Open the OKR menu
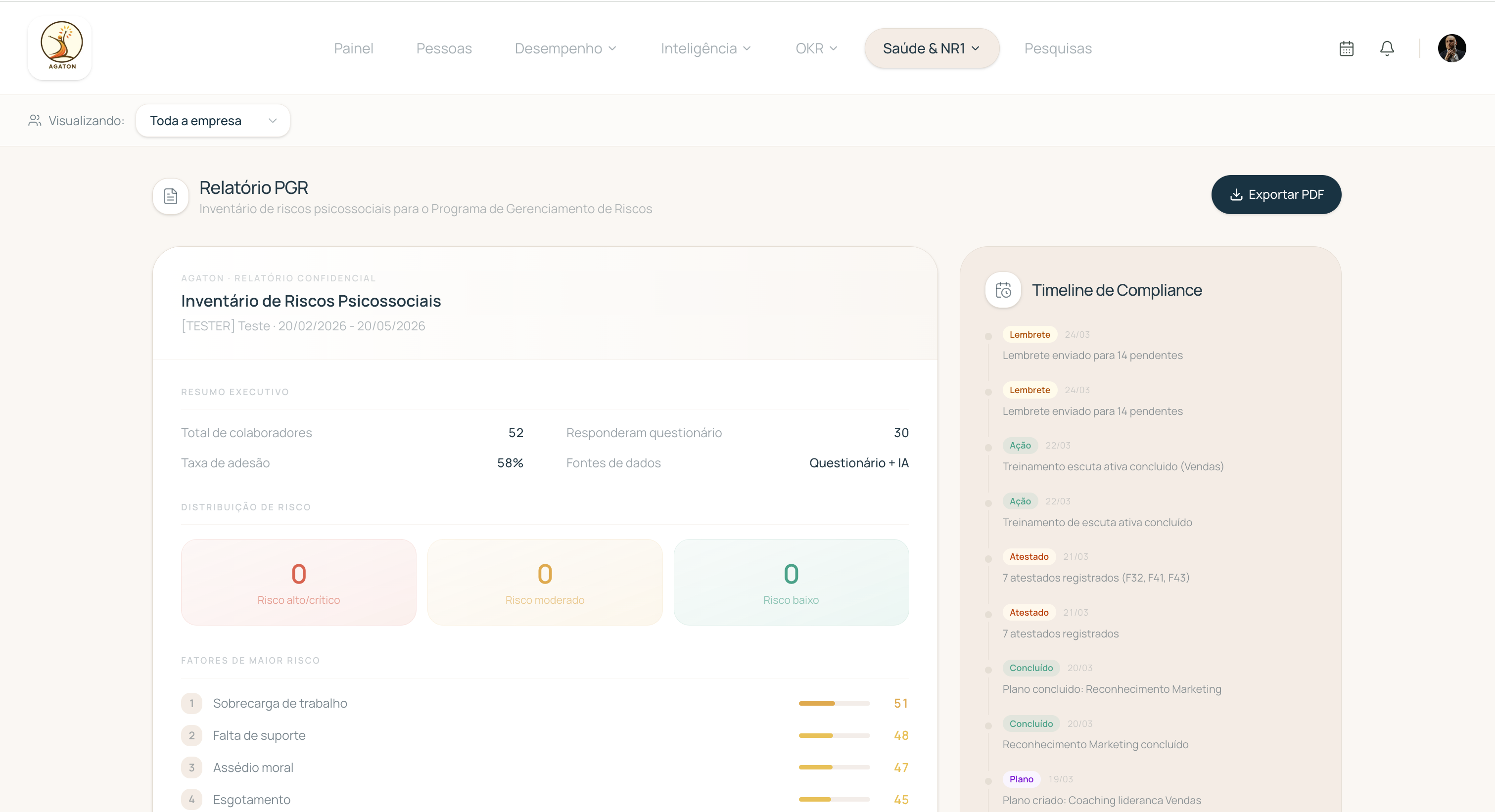The height and width of the screenshot is (812, 1495). pyautogui.click(x=816, y=48)
